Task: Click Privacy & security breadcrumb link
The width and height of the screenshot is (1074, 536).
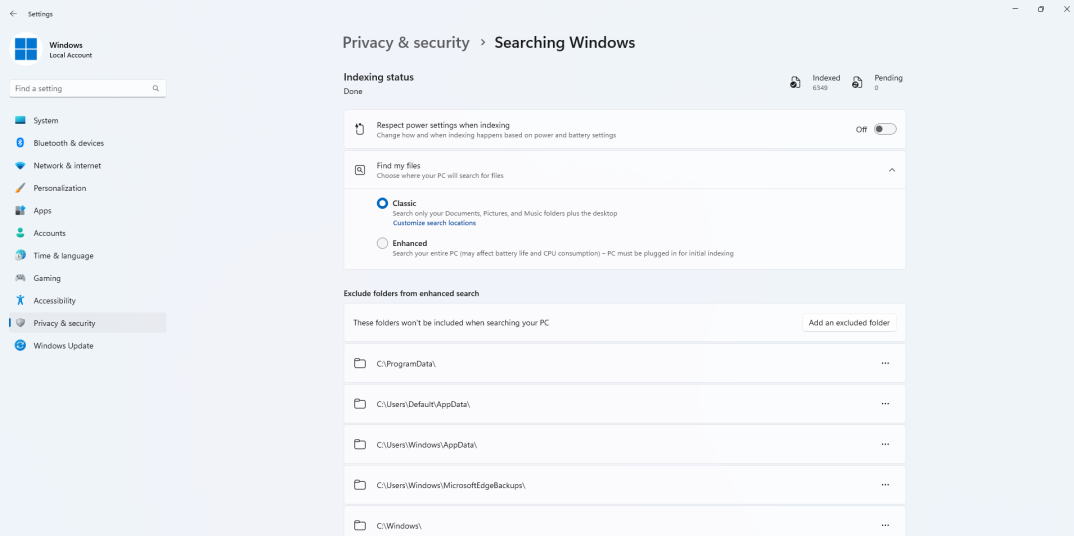Action: pos(406,42)
